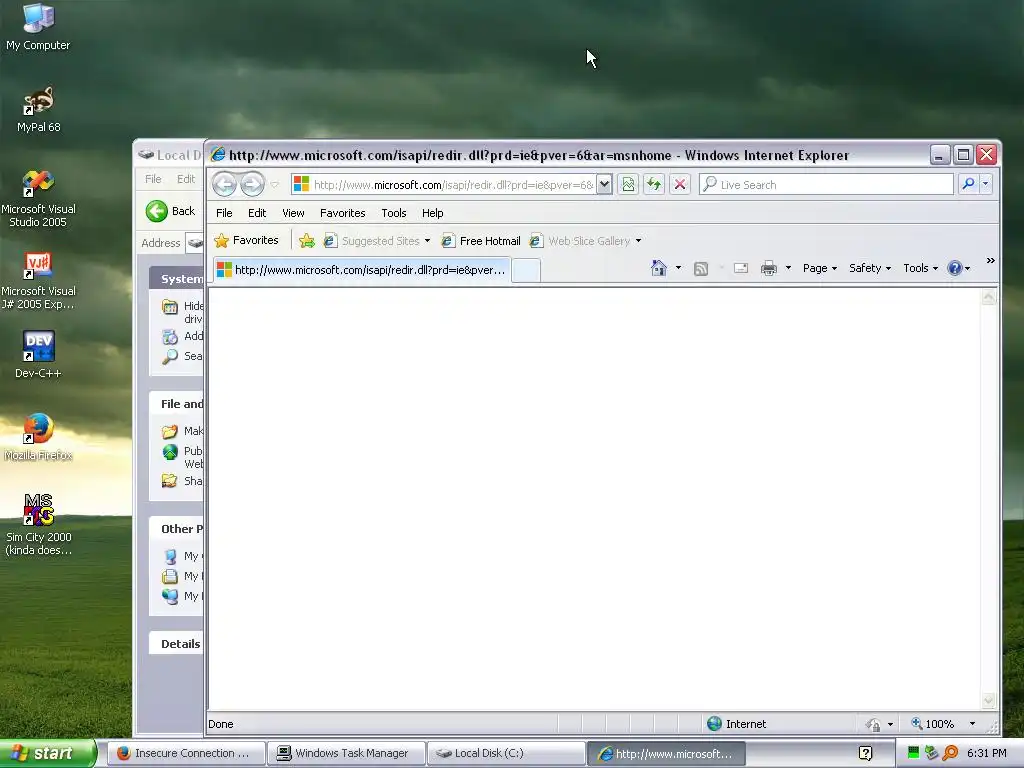
Task: Click the Protected Mode security icon
Action: point(873,724)
